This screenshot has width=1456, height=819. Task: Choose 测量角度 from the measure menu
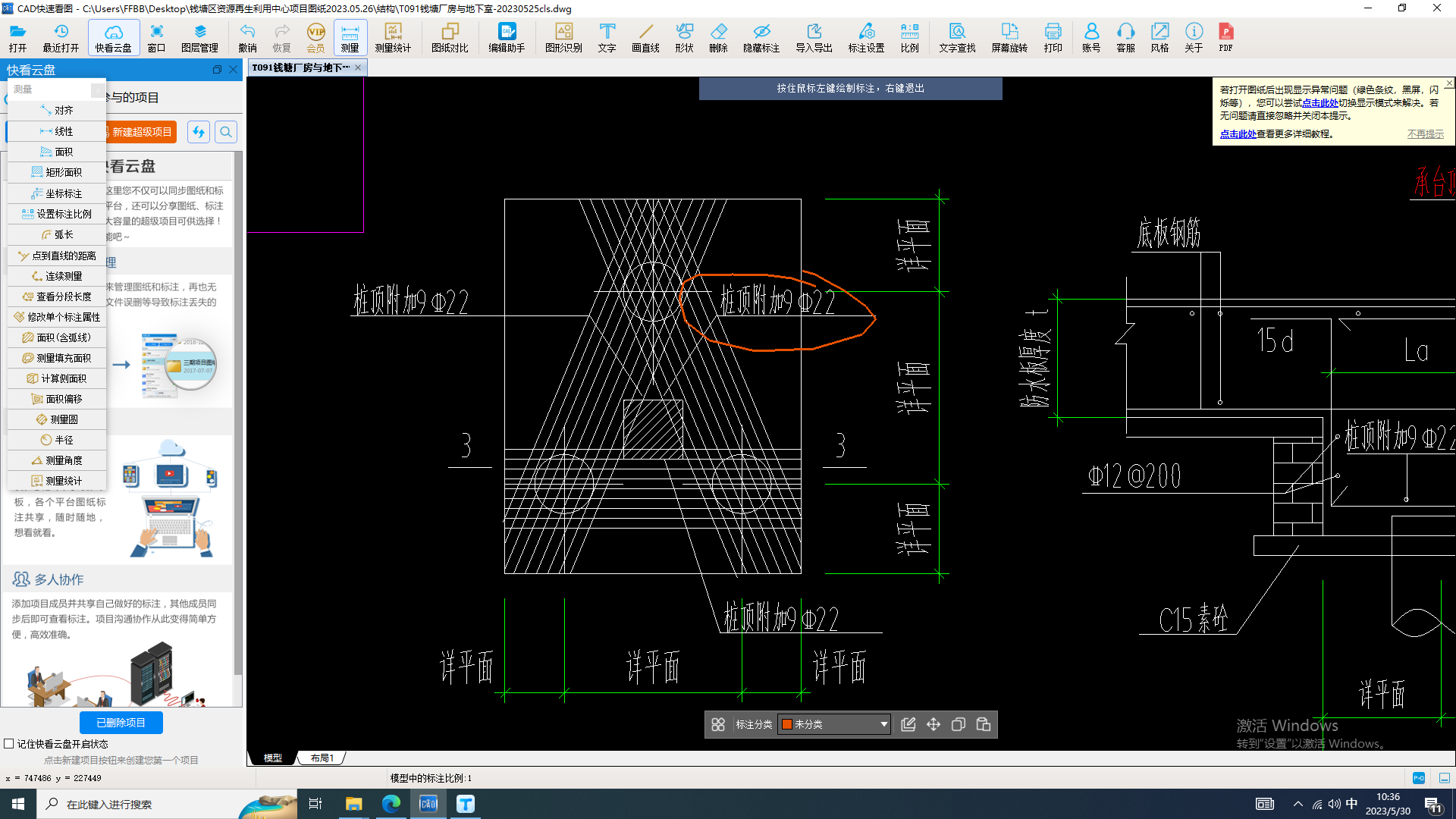57,460
